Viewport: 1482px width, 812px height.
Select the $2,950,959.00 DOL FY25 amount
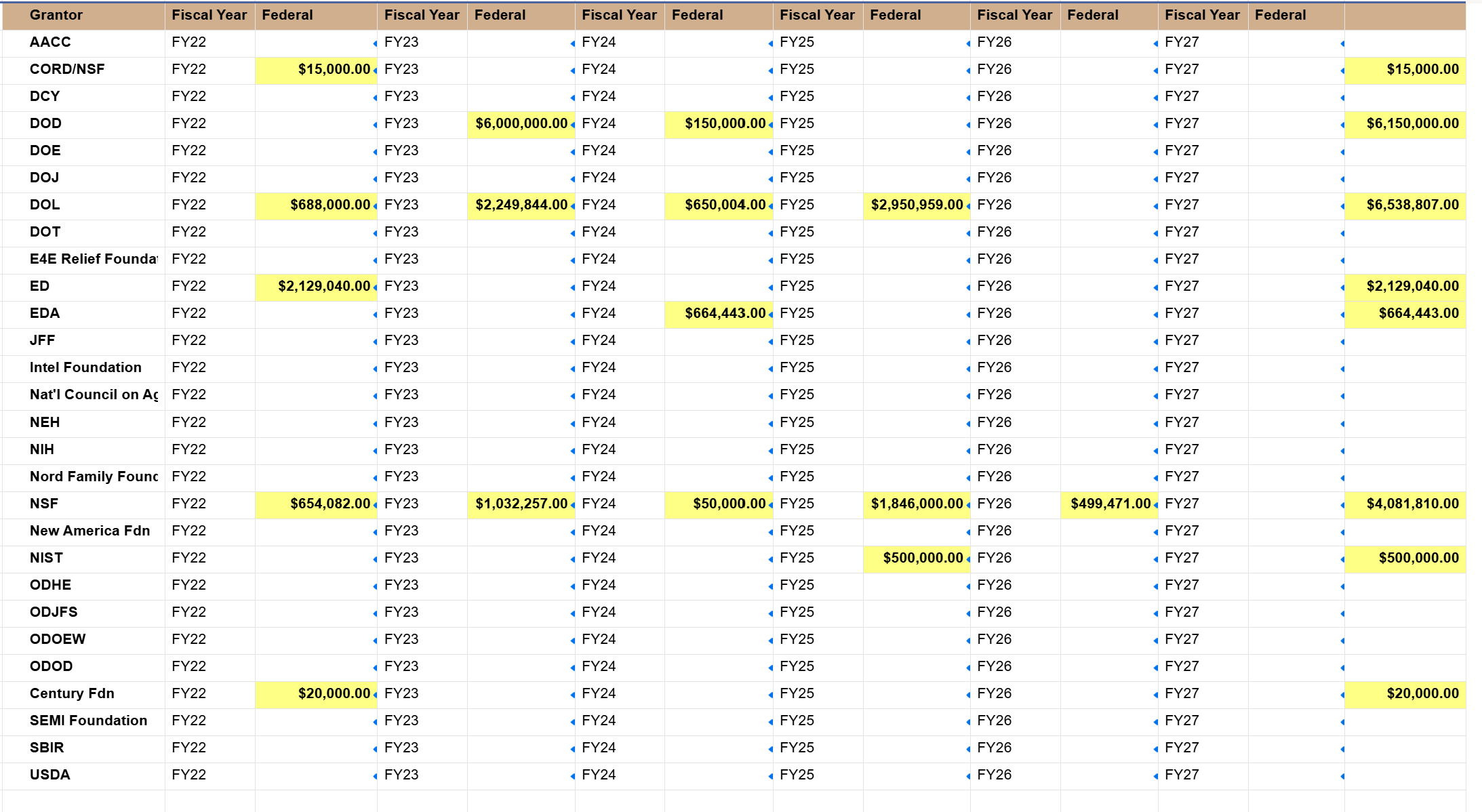(917, 205)
